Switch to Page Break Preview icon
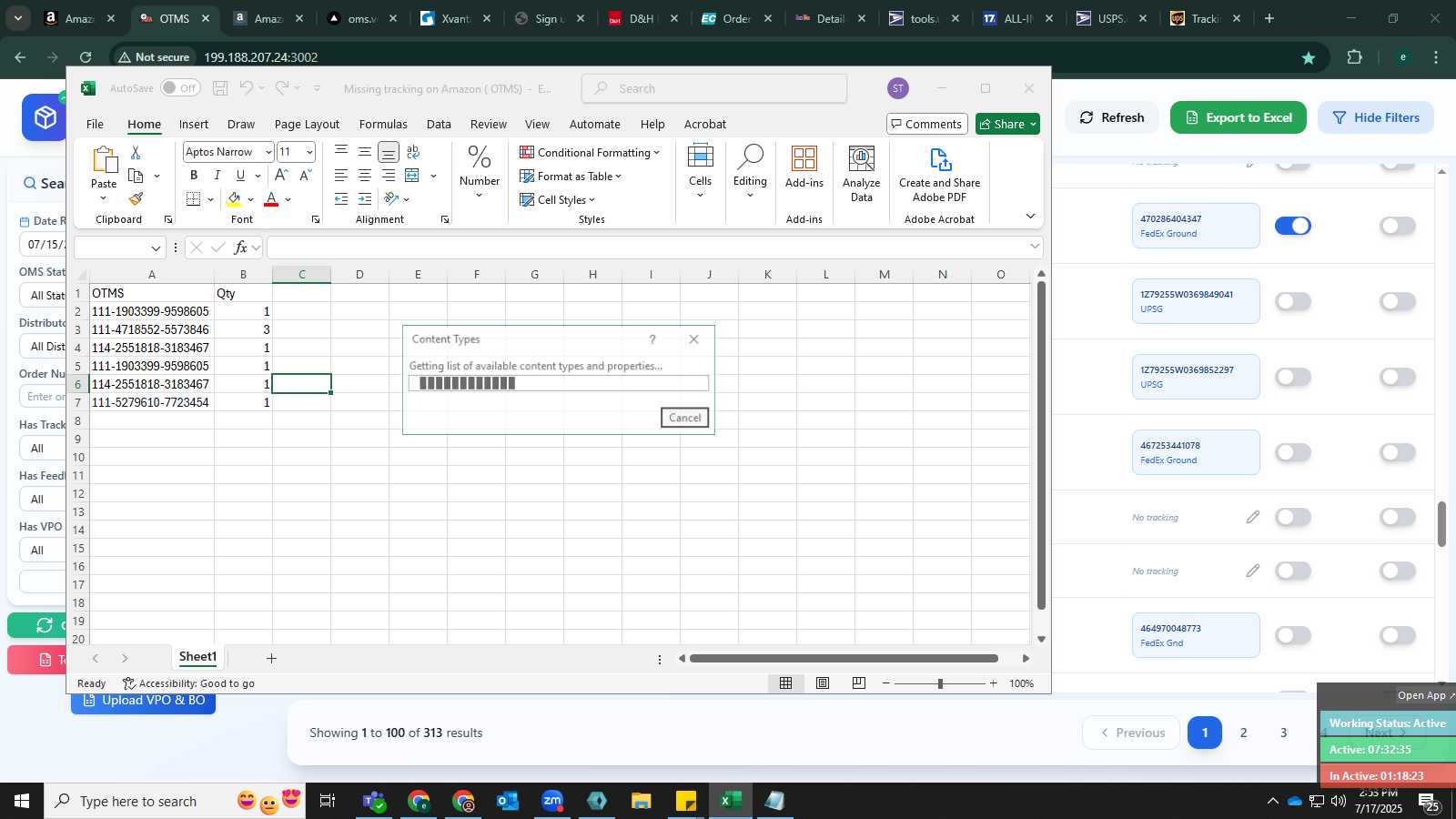Viewport: 1456px width, 819px height. click(859, 683)
